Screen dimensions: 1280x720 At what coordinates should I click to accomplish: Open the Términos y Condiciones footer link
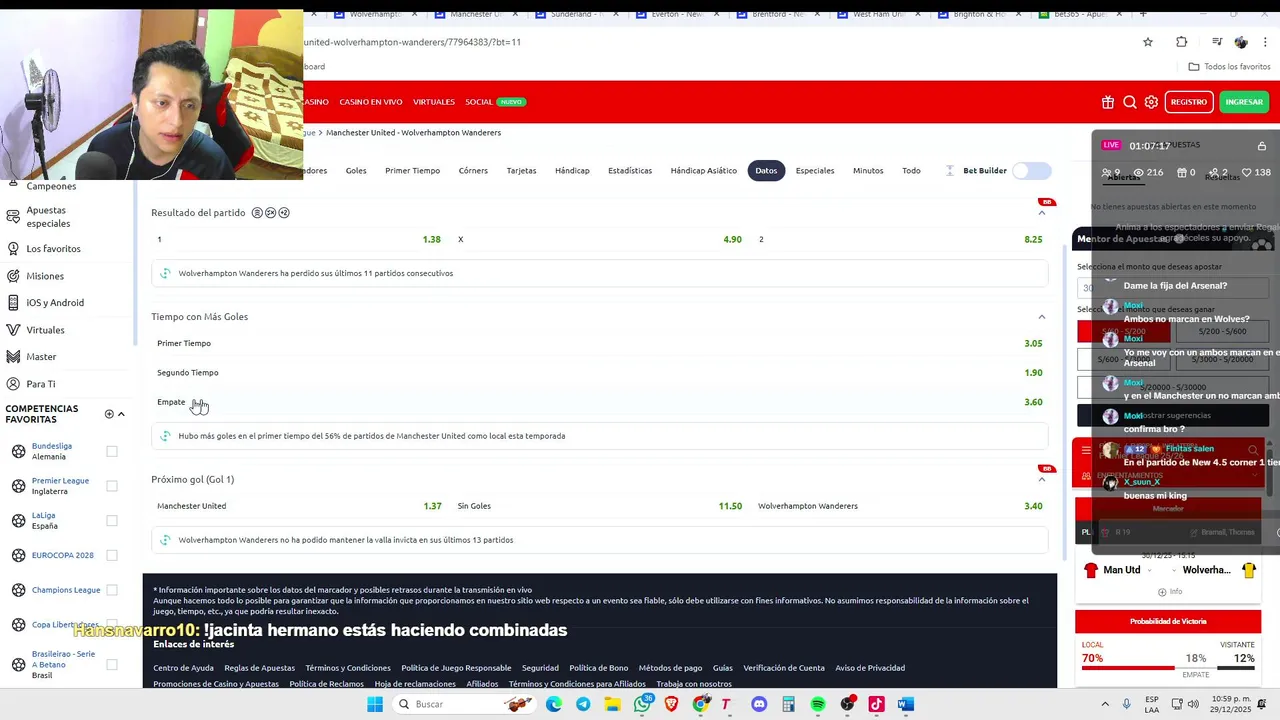348,668
